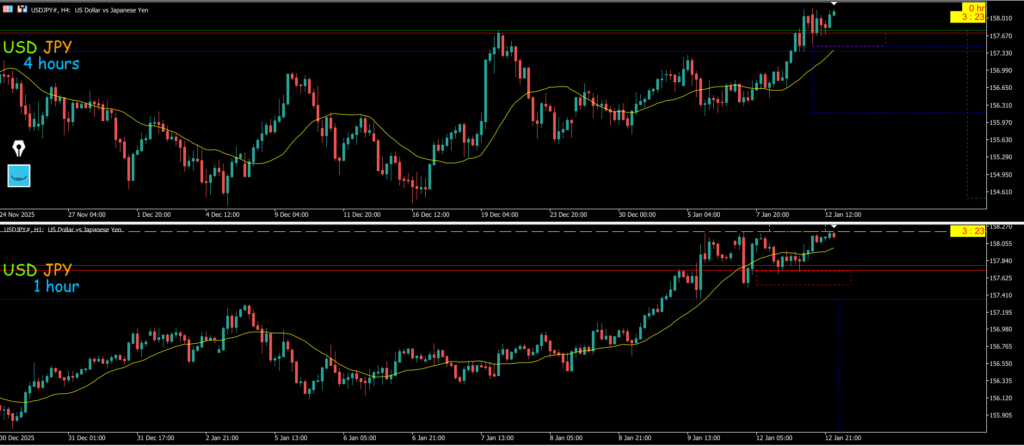This screenshot has width=1024, height=446.
Task: Click the 155.905 price level on H1 scale
Action: pyautogui.click(x=1001, y=415)
